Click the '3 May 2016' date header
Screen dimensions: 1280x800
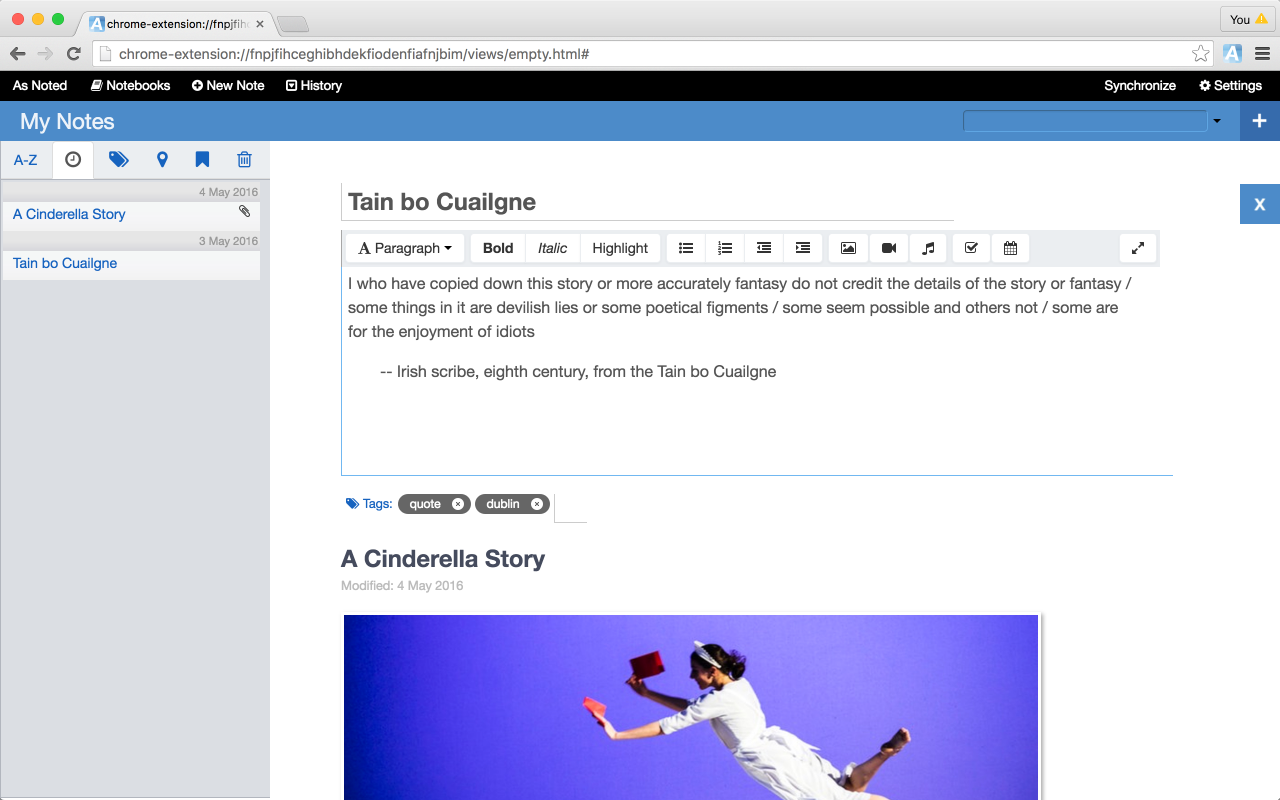228,241
